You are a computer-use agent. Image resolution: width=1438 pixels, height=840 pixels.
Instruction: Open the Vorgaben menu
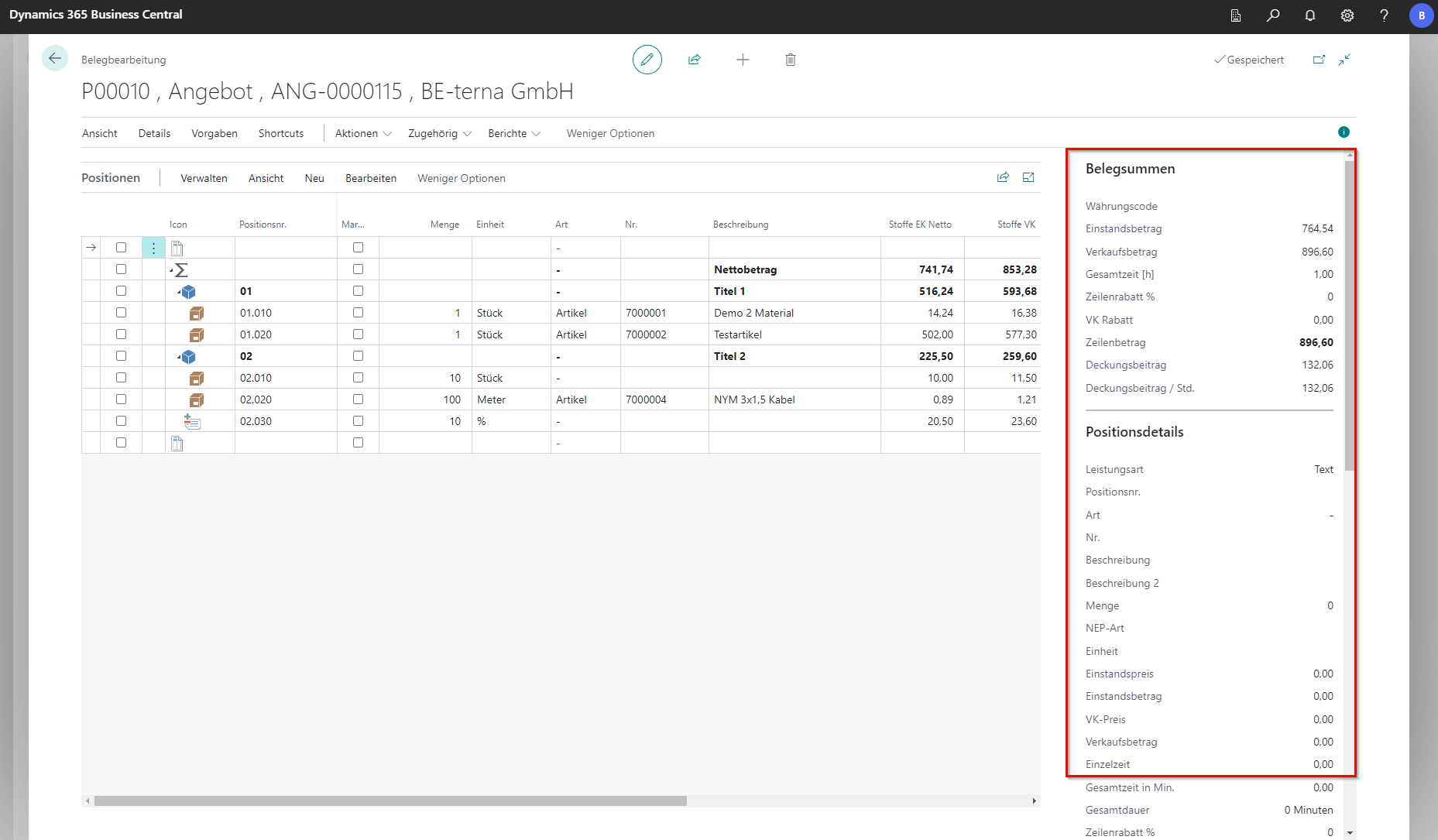coord(214,133)
